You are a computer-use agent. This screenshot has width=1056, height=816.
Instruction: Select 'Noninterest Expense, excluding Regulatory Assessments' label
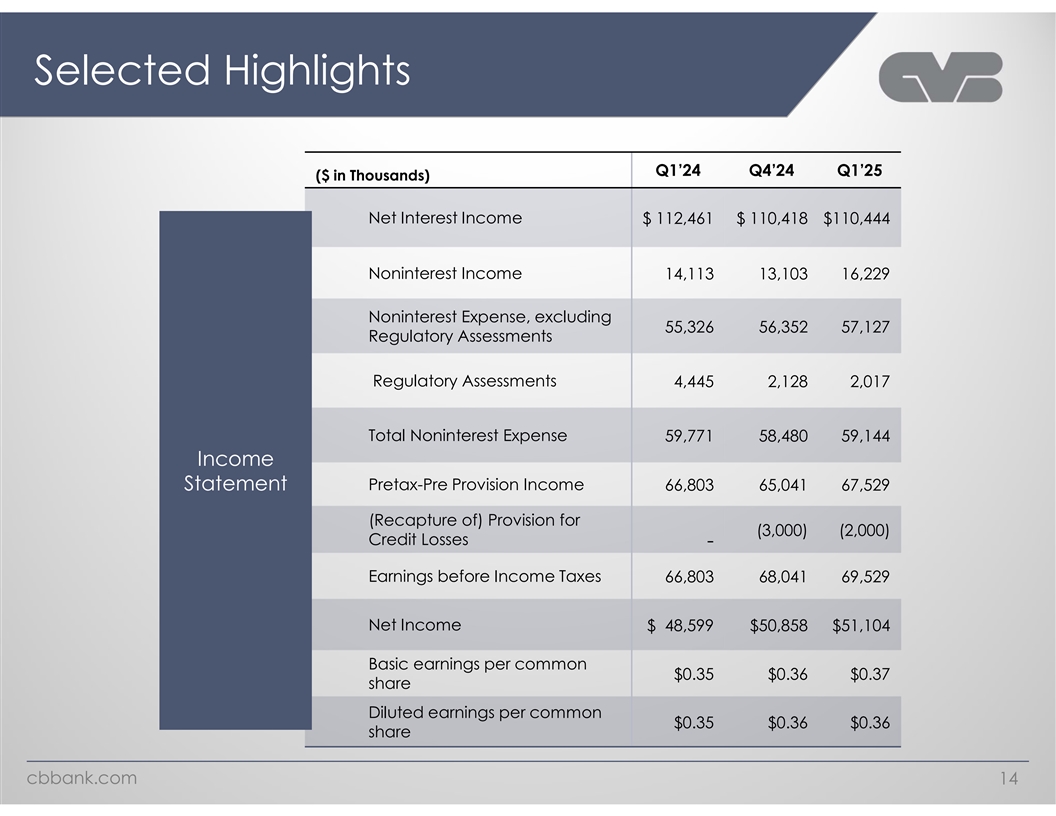[490, 327]
